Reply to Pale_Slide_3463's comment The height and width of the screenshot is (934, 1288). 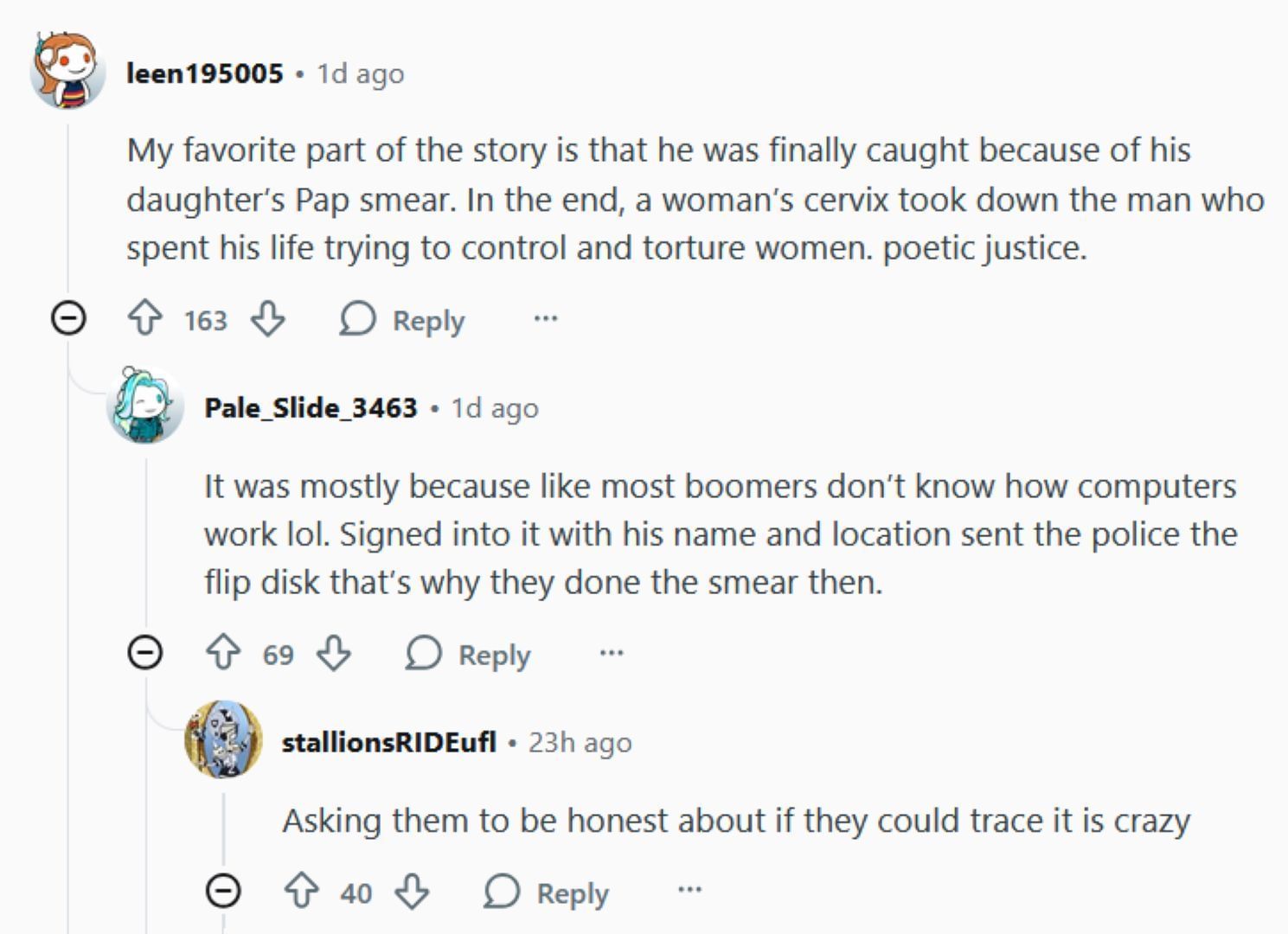click(x=469, y=654)
